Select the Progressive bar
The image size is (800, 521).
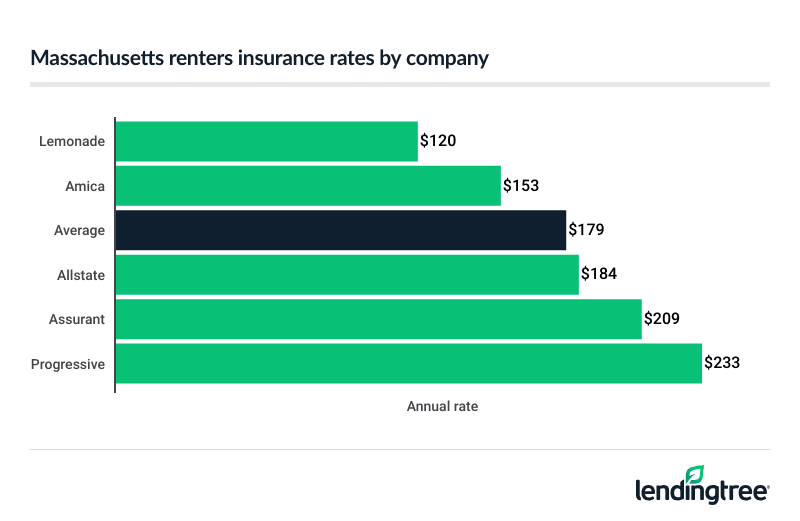409,364
